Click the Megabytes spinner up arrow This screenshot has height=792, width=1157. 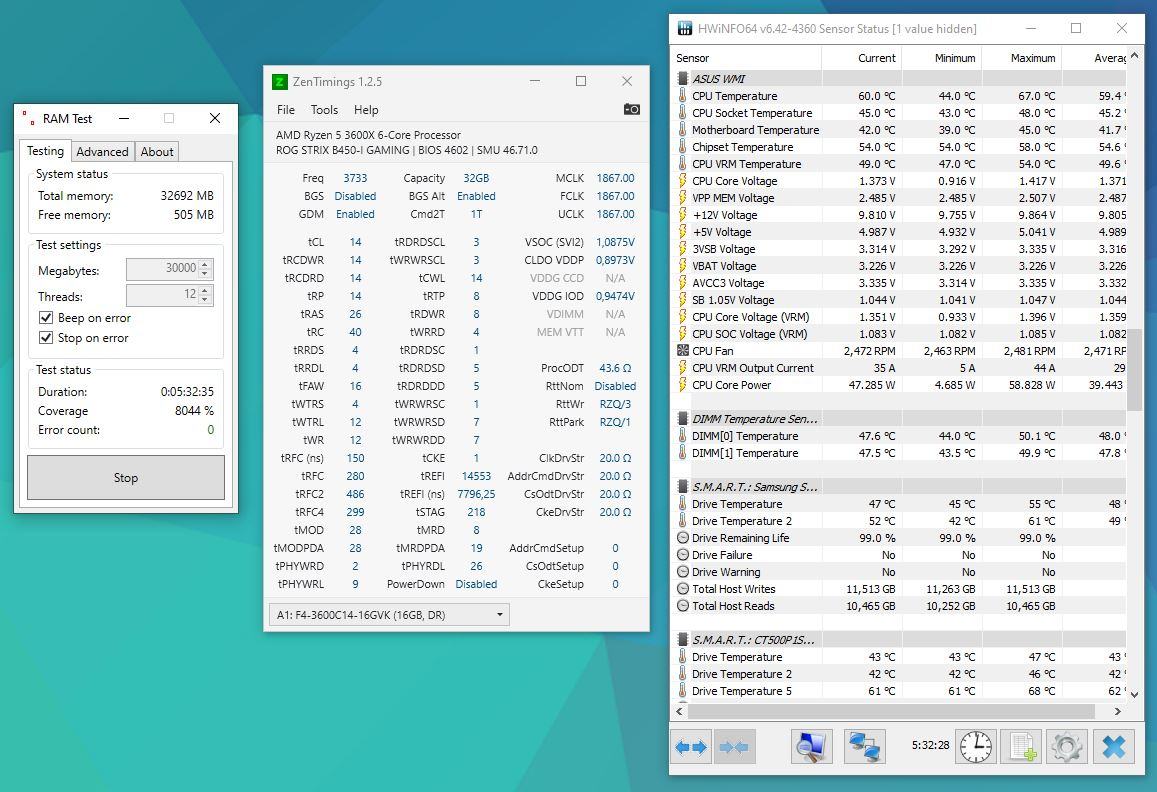(x=206, y=265)
